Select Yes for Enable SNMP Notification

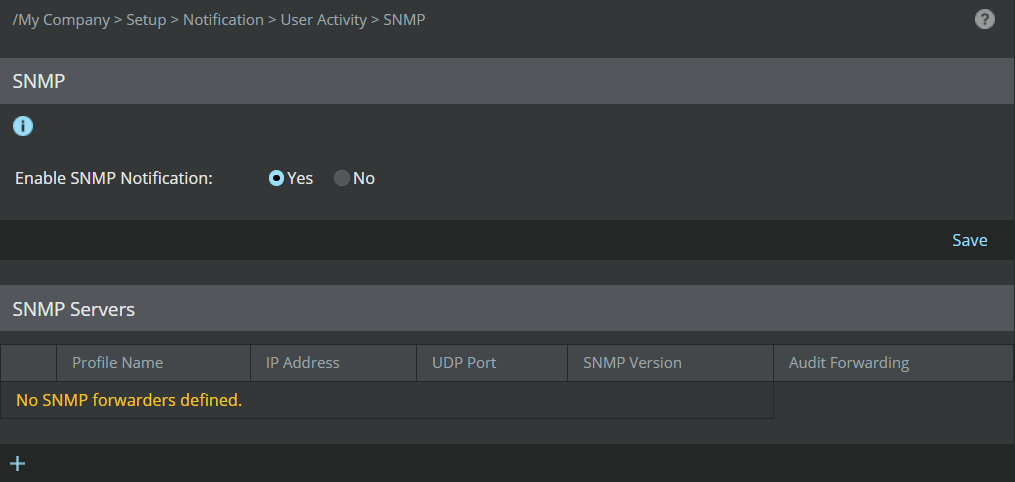click(x=276, y=178)
